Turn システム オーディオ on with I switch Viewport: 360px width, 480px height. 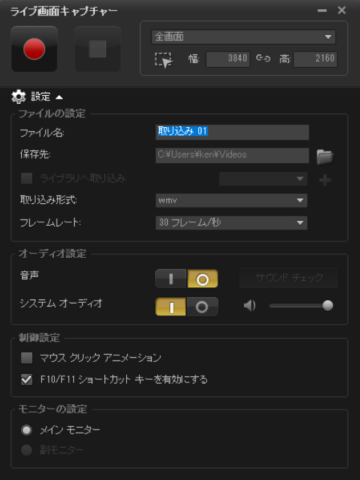click(x=171, y=307)
